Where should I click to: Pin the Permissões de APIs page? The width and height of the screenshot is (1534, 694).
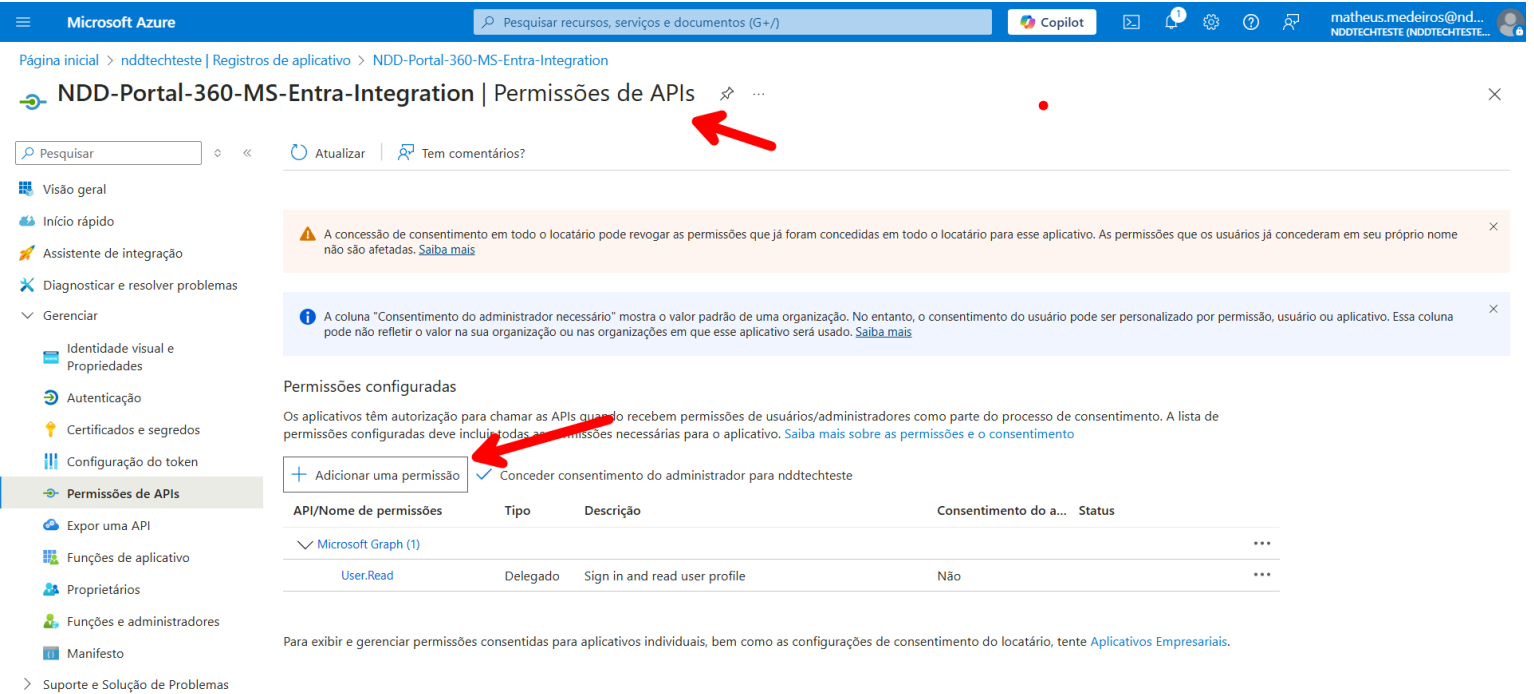pos(727,94)
